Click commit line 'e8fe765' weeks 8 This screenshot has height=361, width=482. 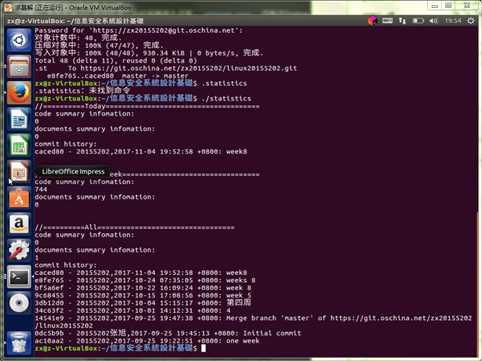pos(145,280)
